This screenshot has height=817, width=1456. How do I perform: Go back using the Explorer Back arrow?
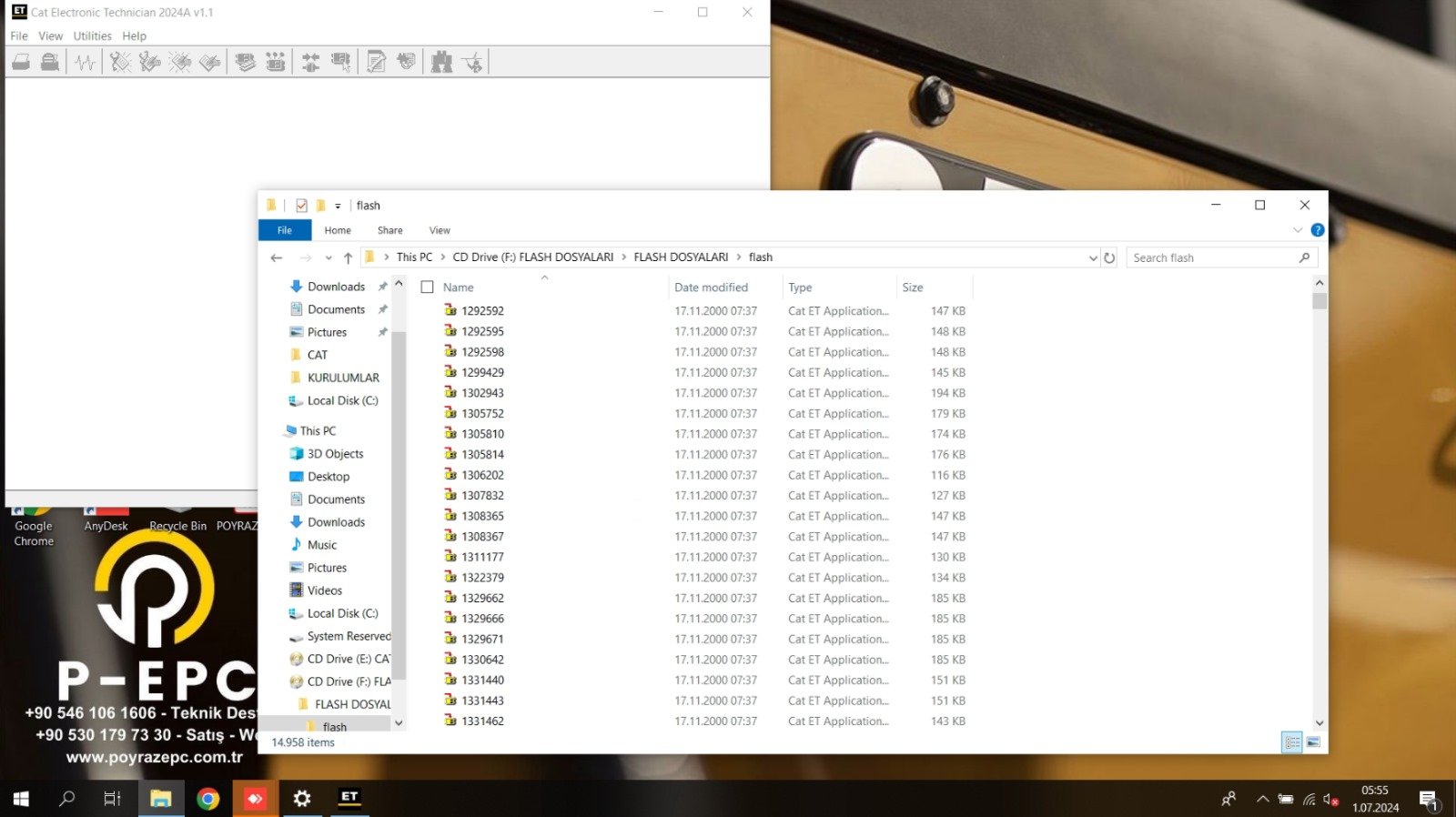(277, 258)
